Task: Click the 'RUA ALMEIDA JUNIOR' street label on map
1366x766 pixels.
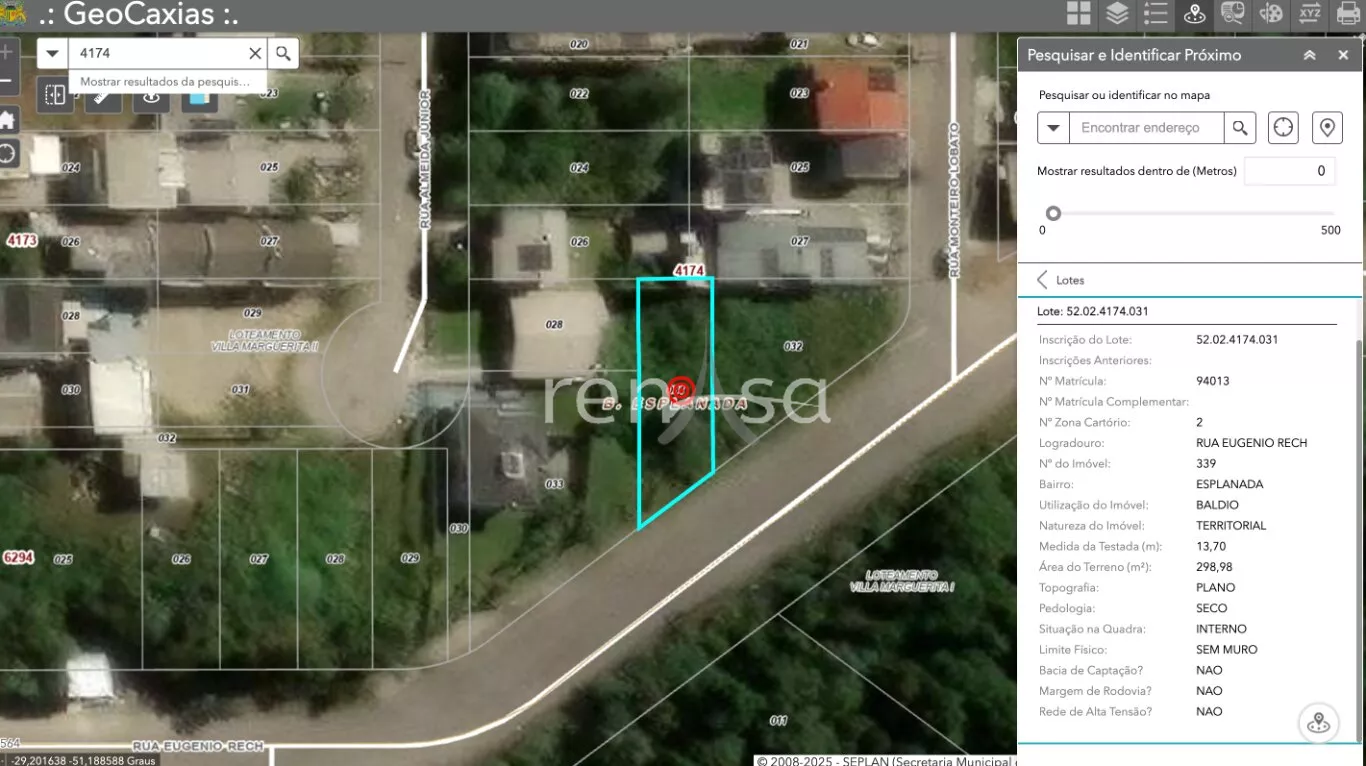Action: pos(425,160)
